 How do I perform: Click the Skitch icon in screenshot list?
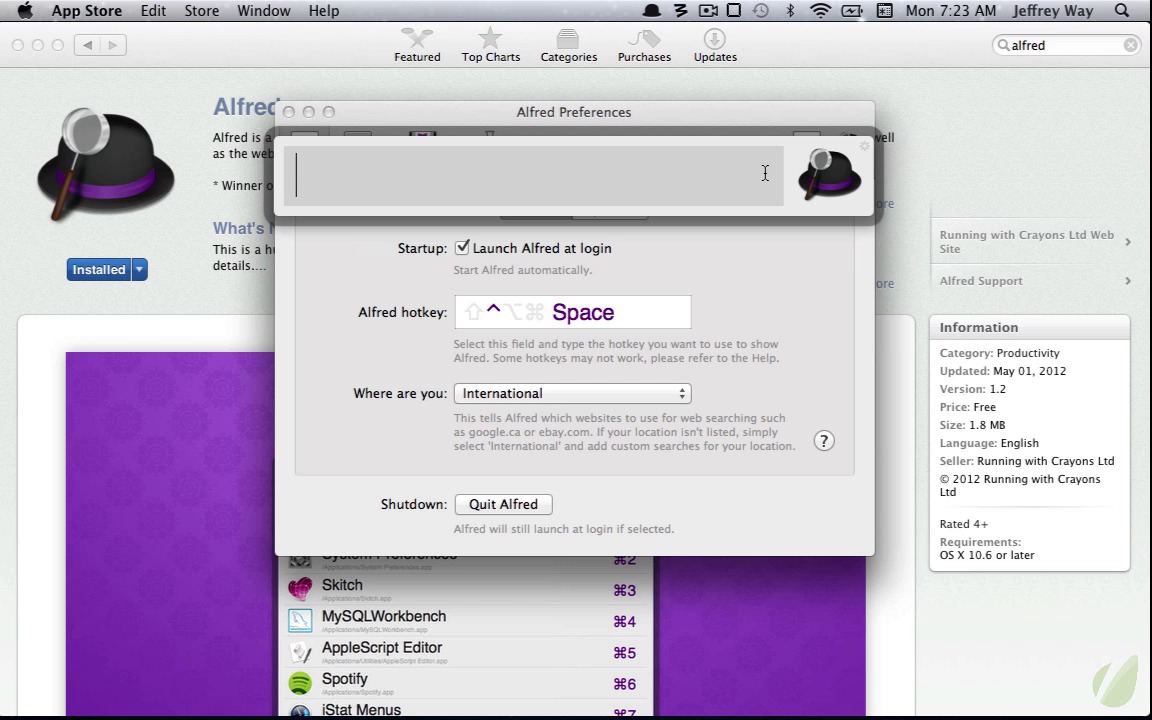(x=300, y=589)
